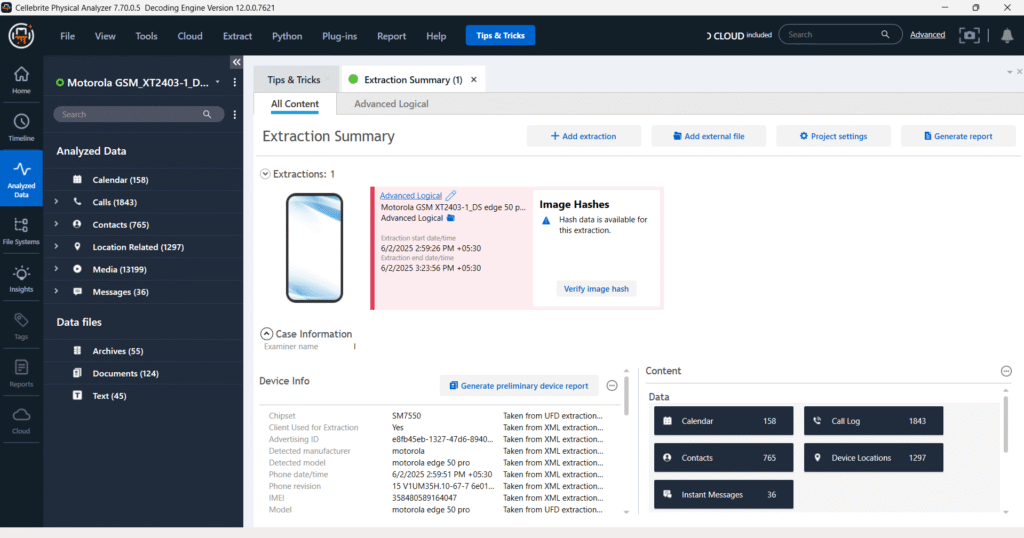Click the Calendar icon in Analyzed Data
Screen dimensions: 1024x538
pos(77,180)
